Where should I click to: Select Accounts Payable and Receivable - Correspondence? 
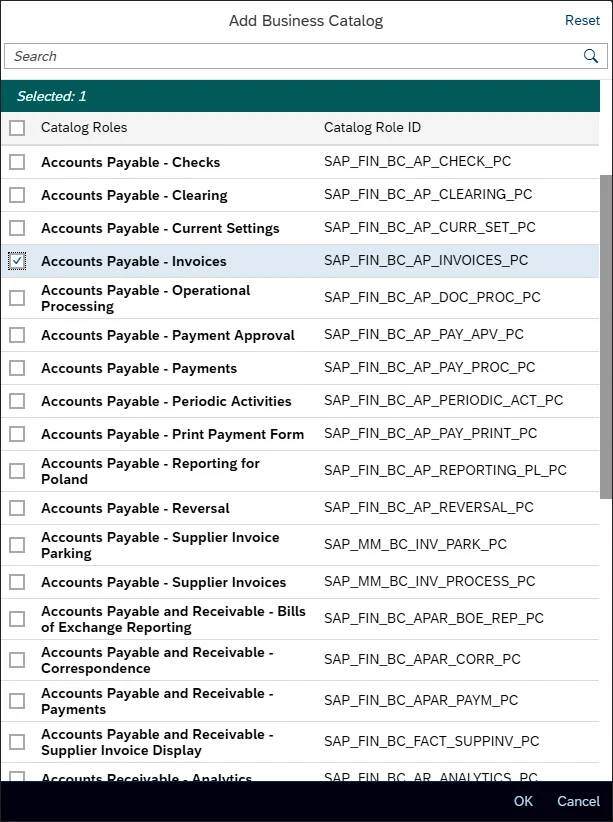(17, 659)
